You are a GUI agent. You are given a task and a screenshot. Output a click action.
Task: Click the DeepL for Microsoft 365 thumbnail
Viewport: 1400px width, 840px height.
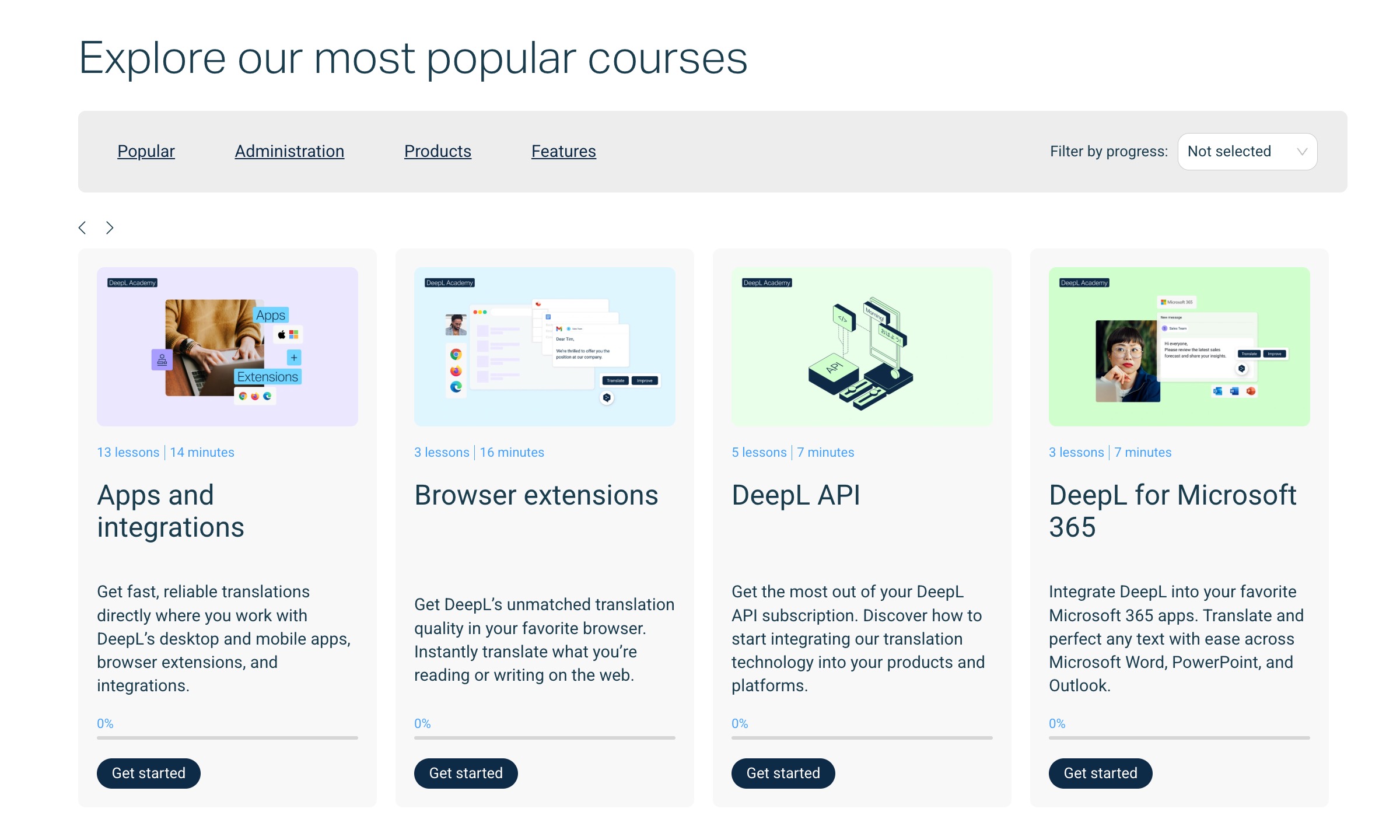[1179, 345]
